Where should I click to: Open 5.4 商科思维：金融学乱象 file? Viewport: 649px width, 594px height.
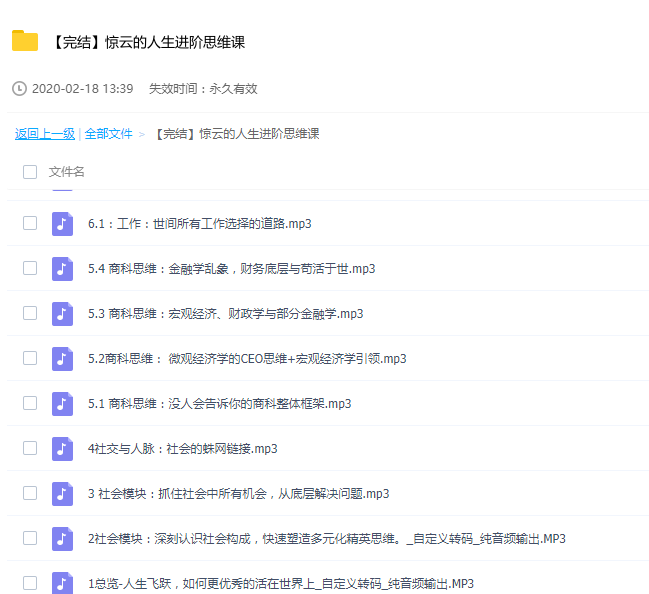231,269
